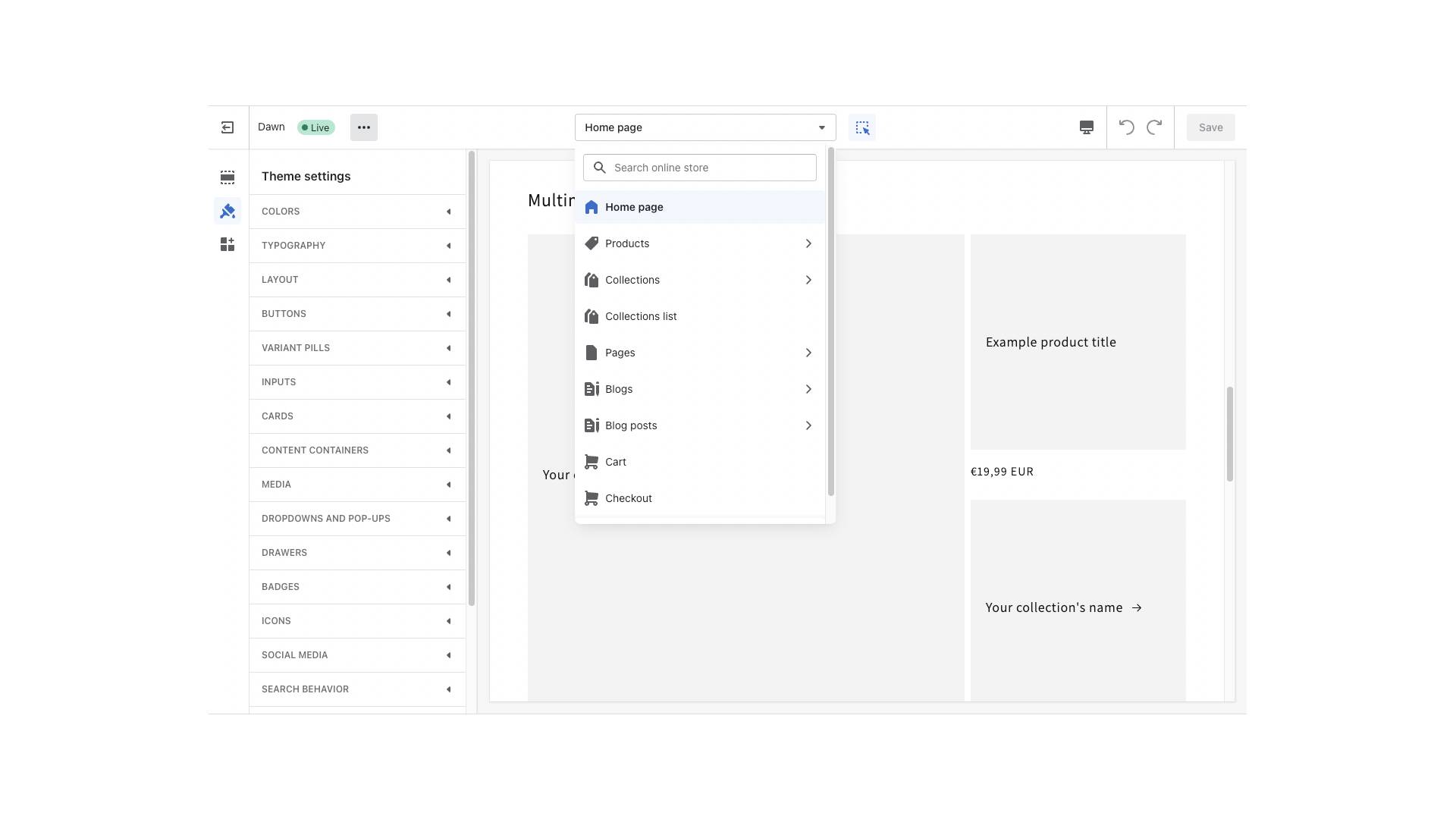Expand the COLORS settings section
The height and width of the screenshot is (819, 1456).
click(357, 212)
